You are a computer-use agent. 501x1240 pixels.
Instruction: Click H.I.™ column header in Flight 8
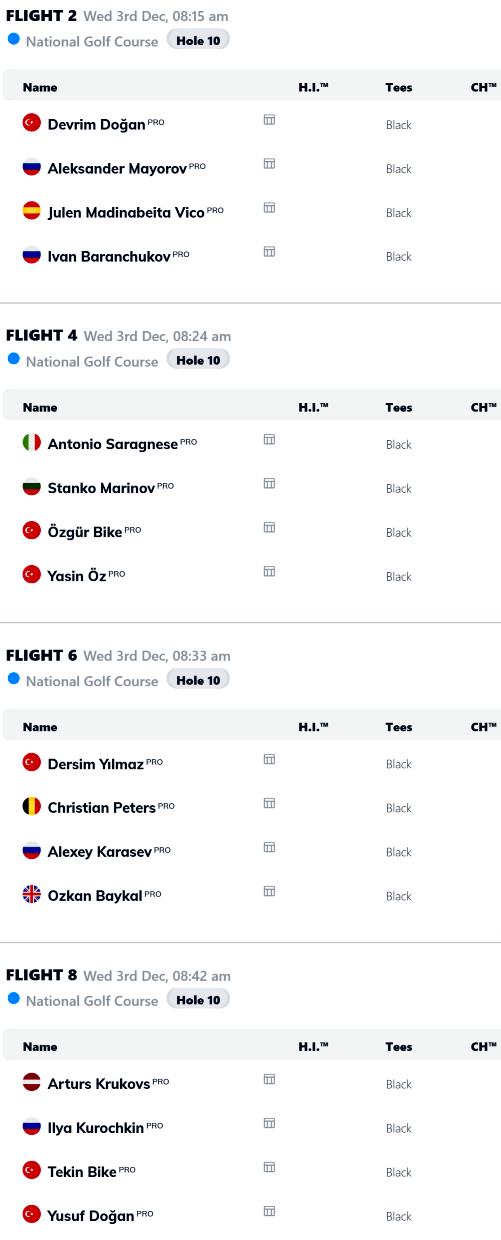(x=313, y=1048)
